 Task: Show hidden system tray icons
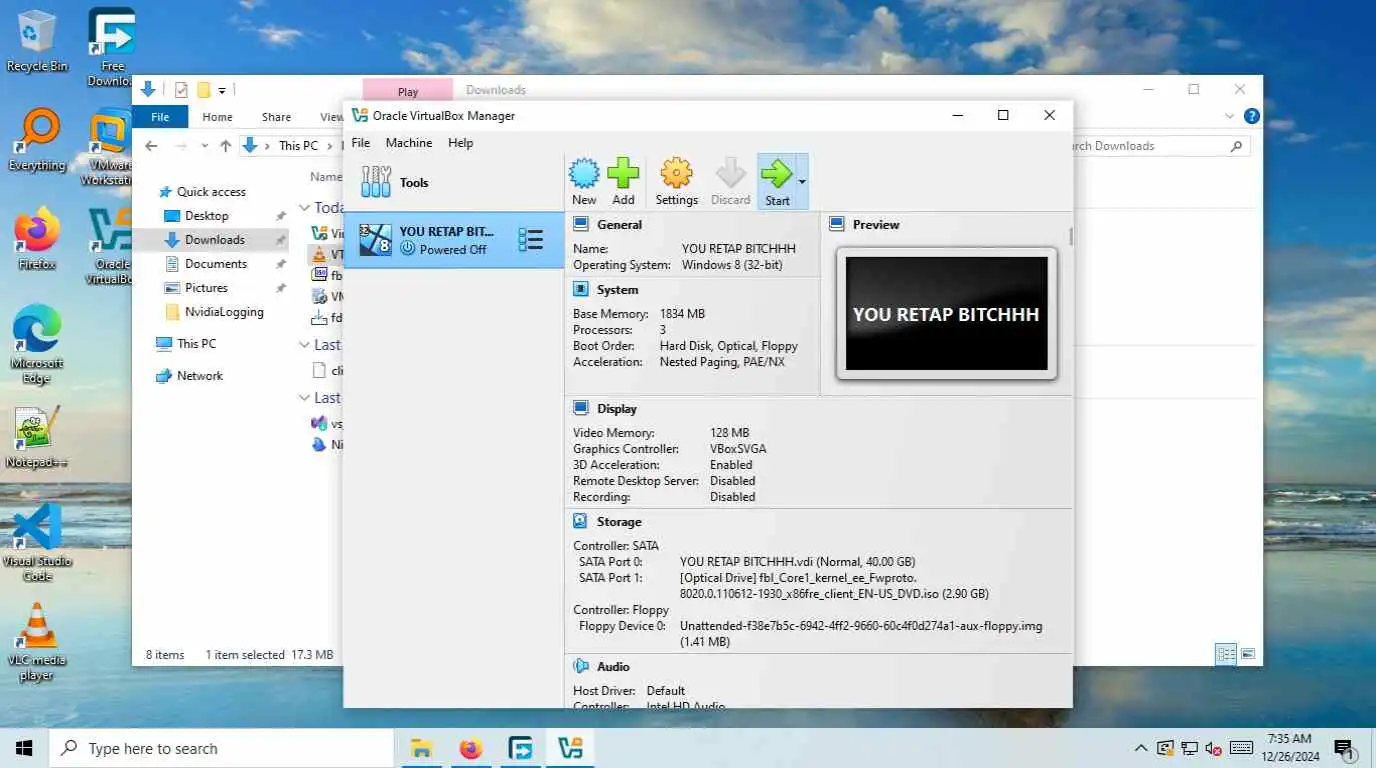(1141, 748)
